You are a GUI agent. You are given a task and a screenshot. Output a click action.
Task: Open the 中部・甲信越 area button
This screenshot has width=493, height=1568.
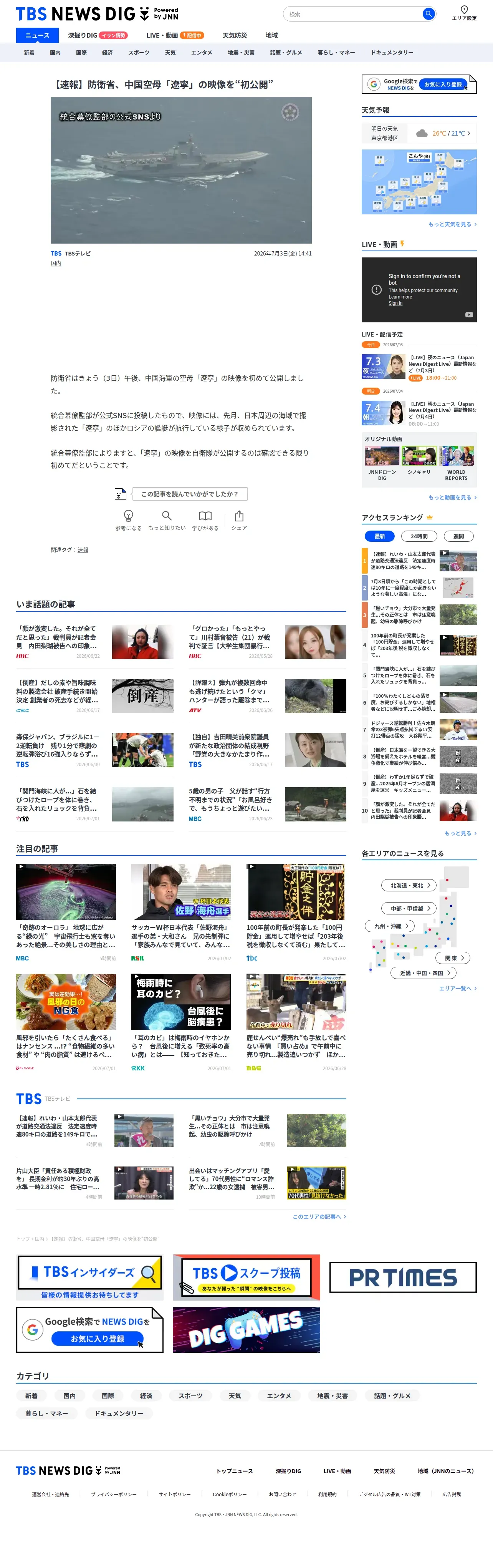(x=409, y=908)
